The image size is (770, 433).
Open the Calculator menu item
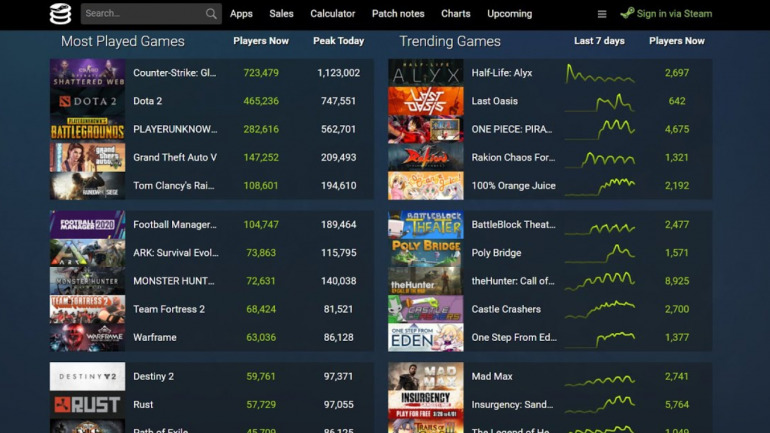pos(332,14)
